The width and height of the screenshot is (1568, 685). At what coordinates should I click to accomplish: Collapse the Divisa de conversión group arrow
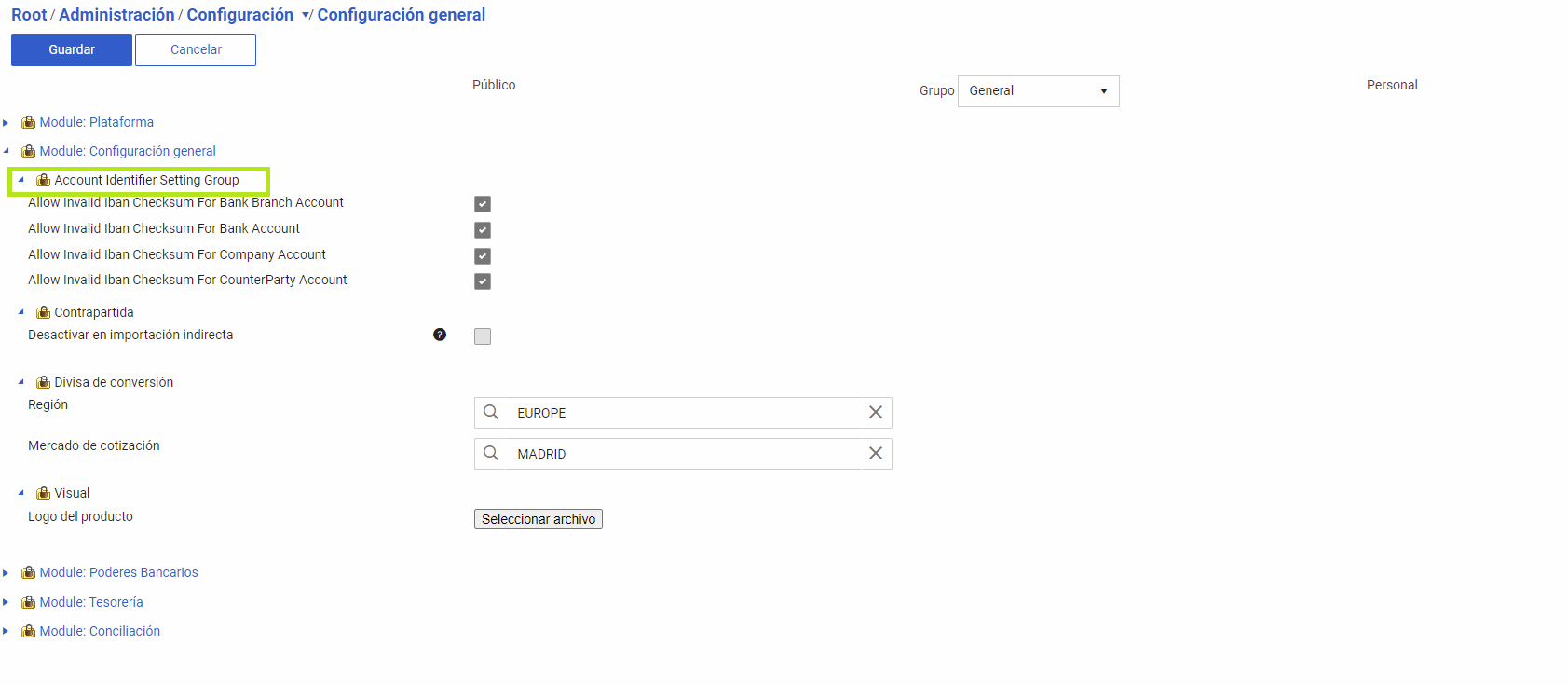[x=20, y=382]
